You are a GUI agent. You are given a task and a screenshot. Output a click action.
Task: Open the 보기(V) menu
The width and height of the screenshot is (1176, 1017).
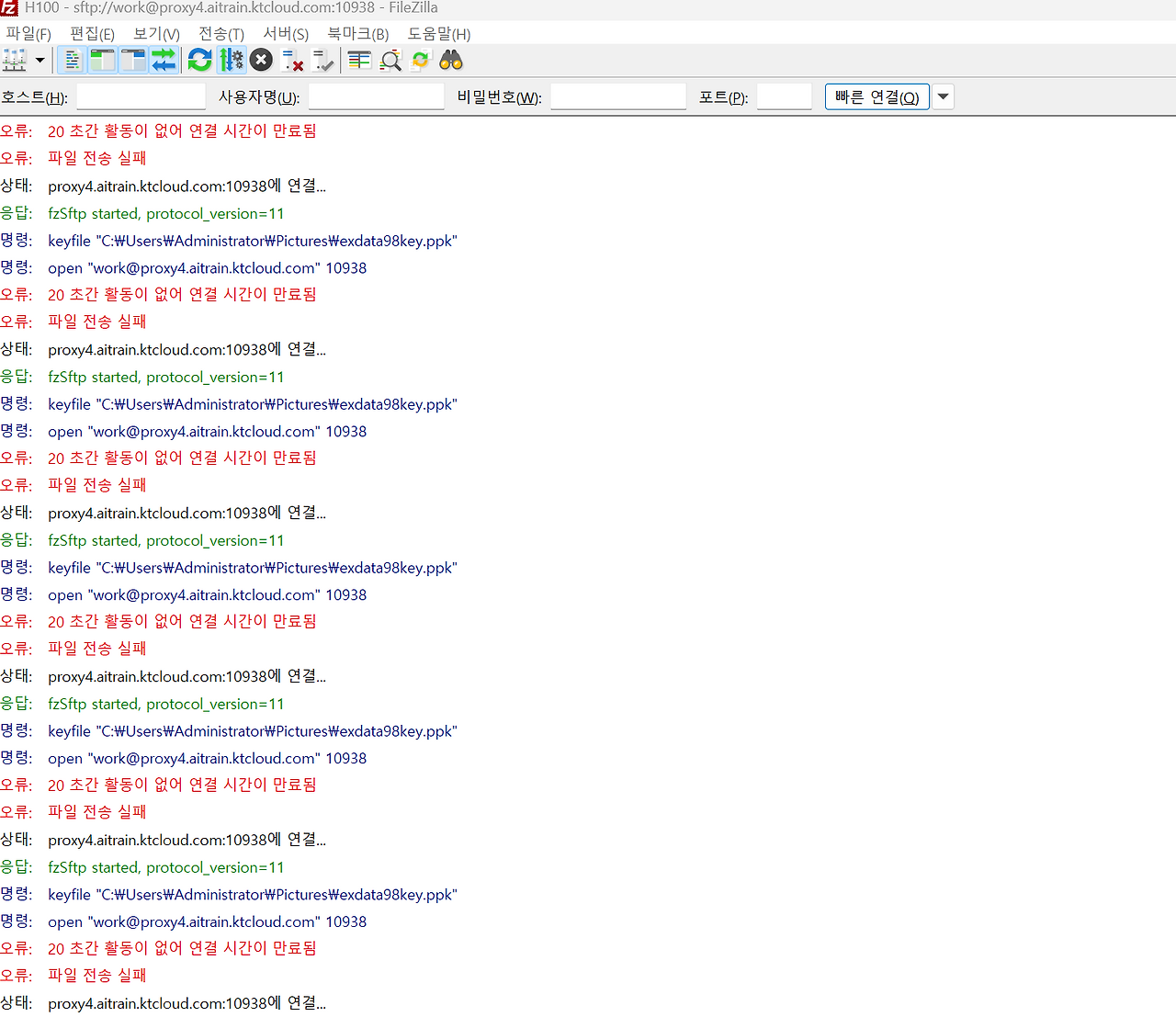tap(156, 34)
